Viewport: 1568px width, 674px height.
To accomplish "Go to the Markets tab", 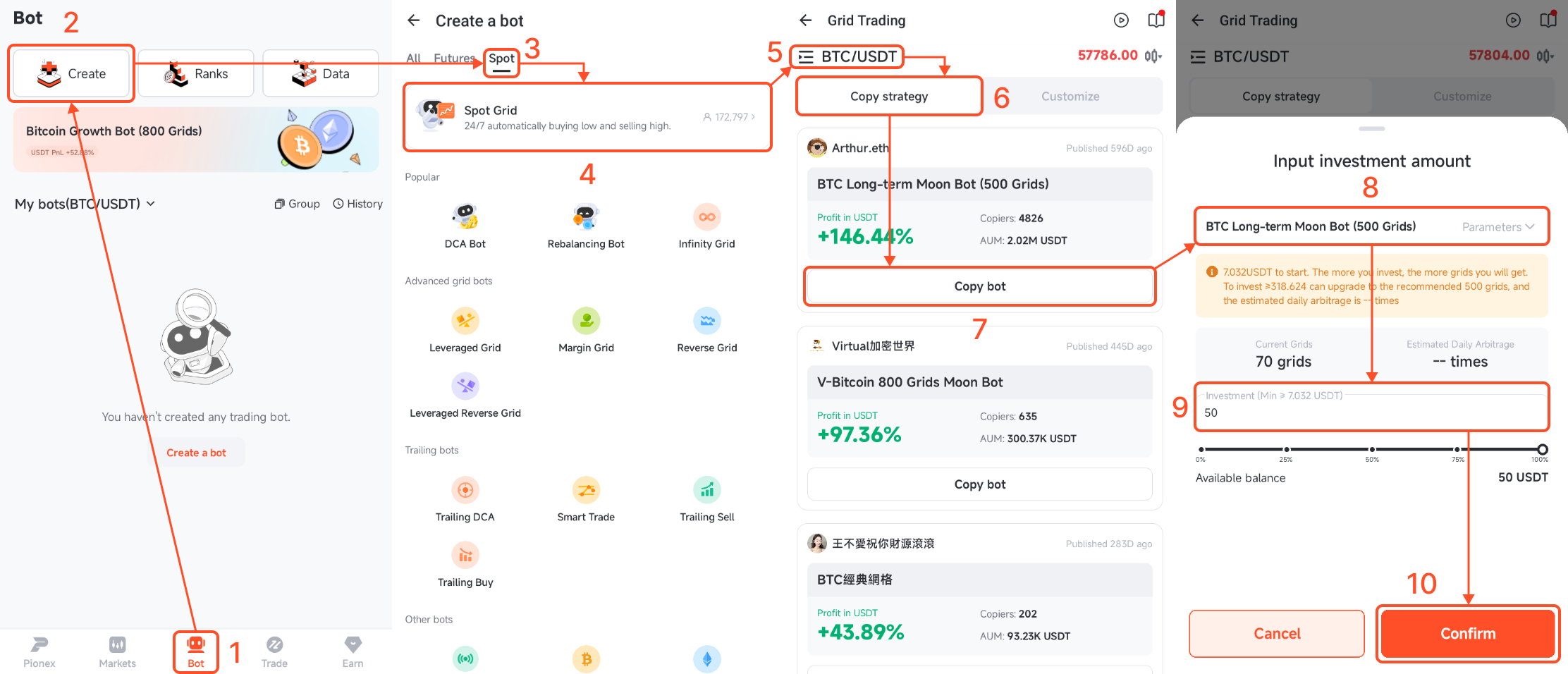I will coord(117,652).
